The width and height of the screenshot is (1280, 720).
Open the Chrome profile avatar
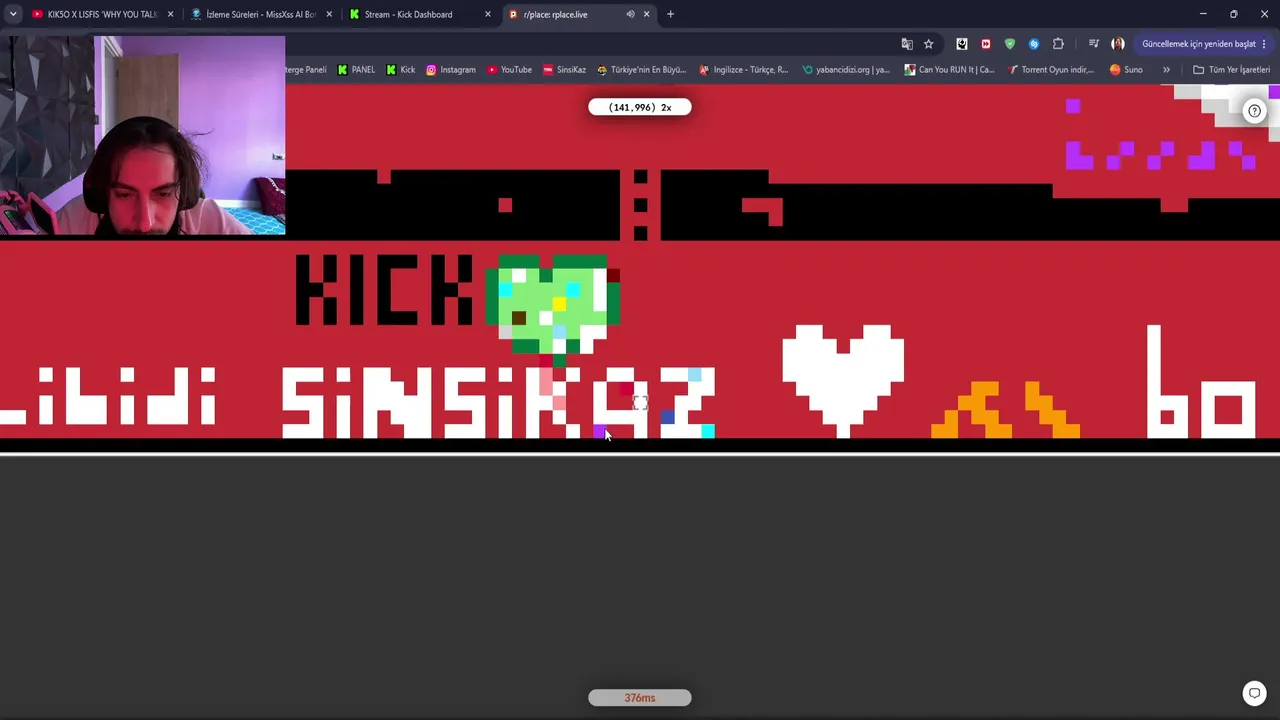point(1118,44)
